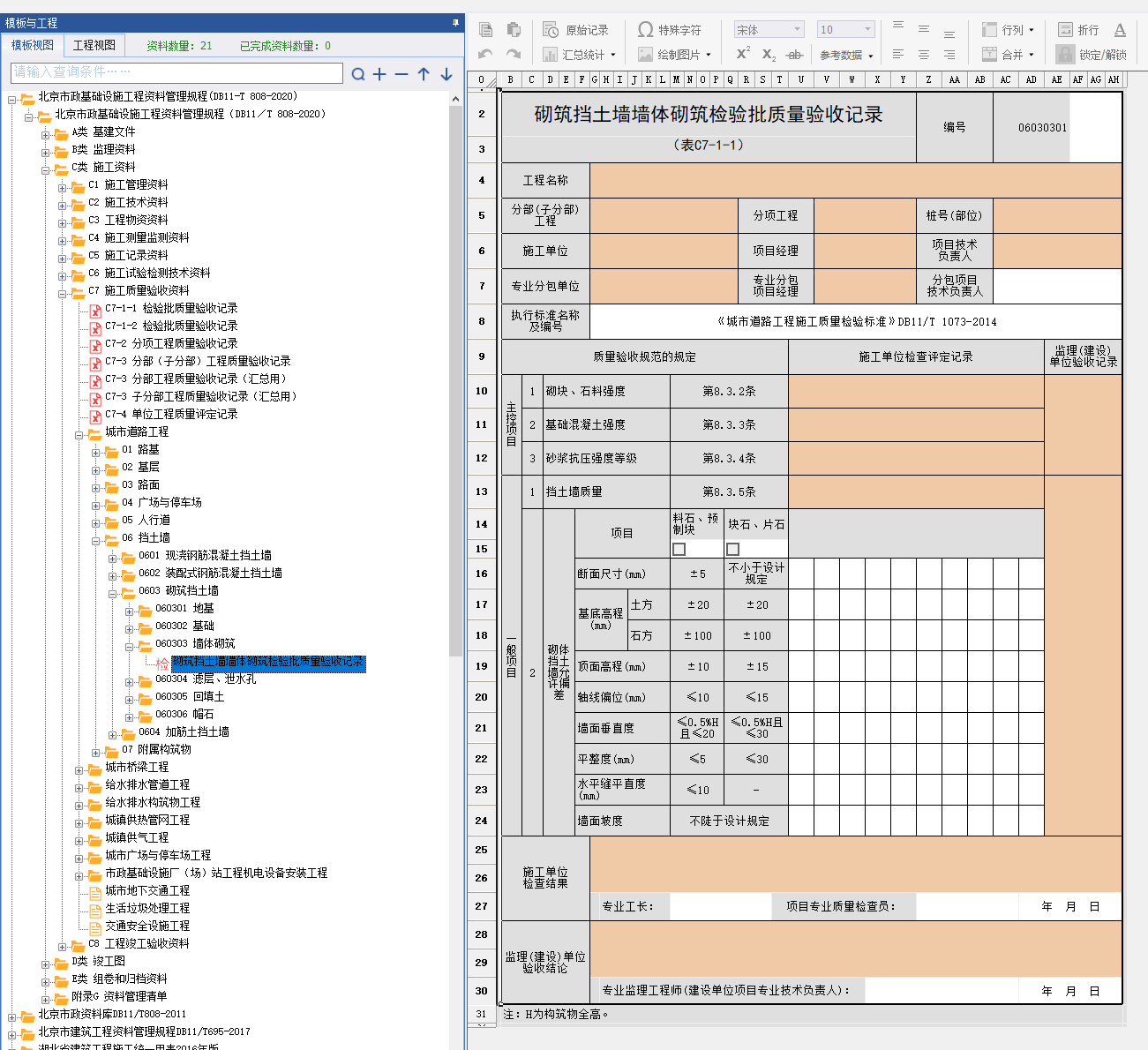Click the paste icon in the toolbar
The height and width of the screenshot is (1050, 1148).
(514, 29)
